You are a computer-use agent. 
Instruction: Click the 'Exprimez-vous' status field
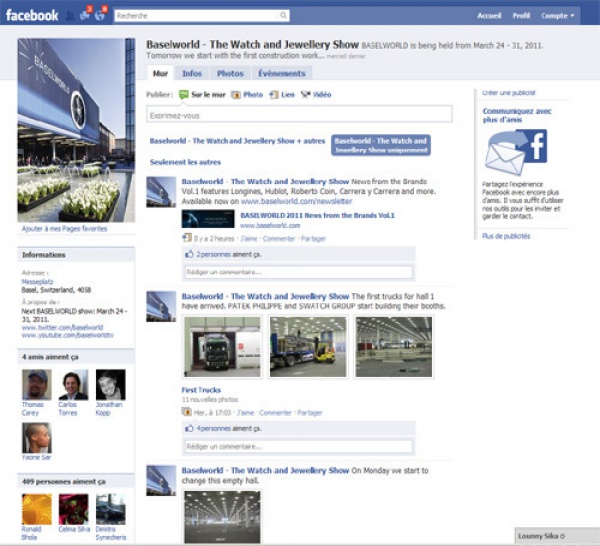pos(299,115)
